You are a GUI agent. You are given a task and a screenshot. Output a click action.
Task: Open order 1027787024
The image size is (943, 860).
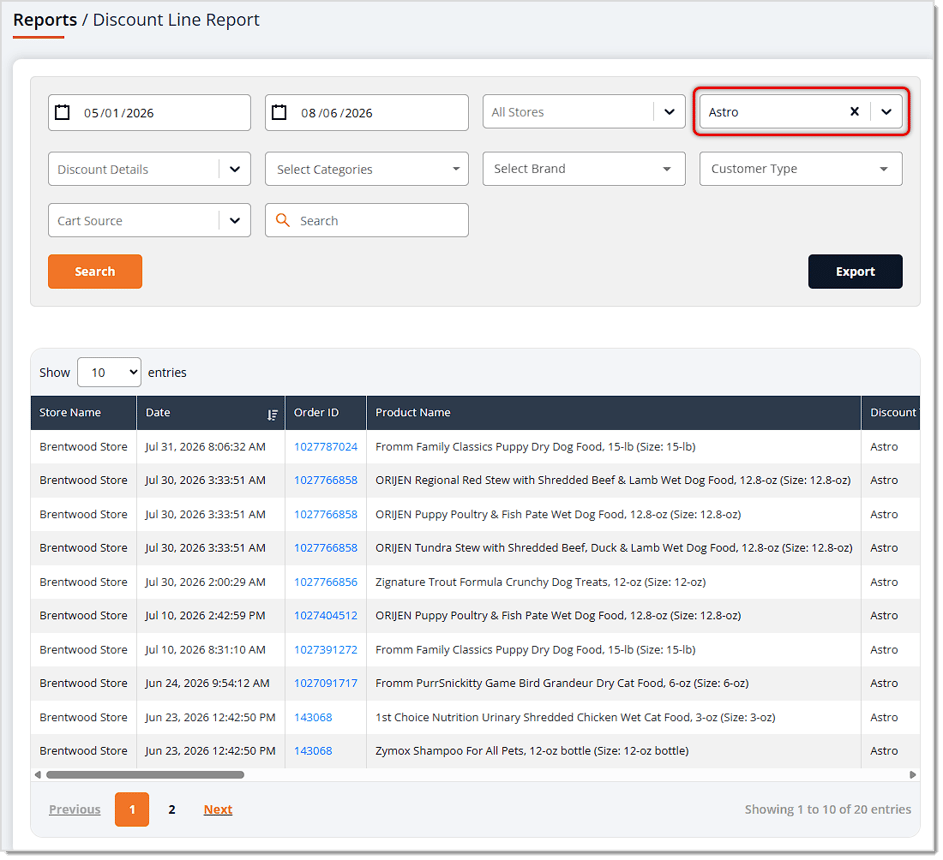[x=325, y=447]
